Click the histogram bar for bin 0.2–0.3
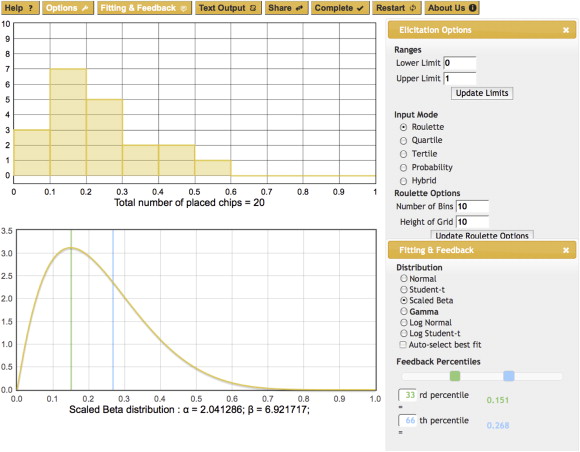580x452 pixels. (104, 137)
